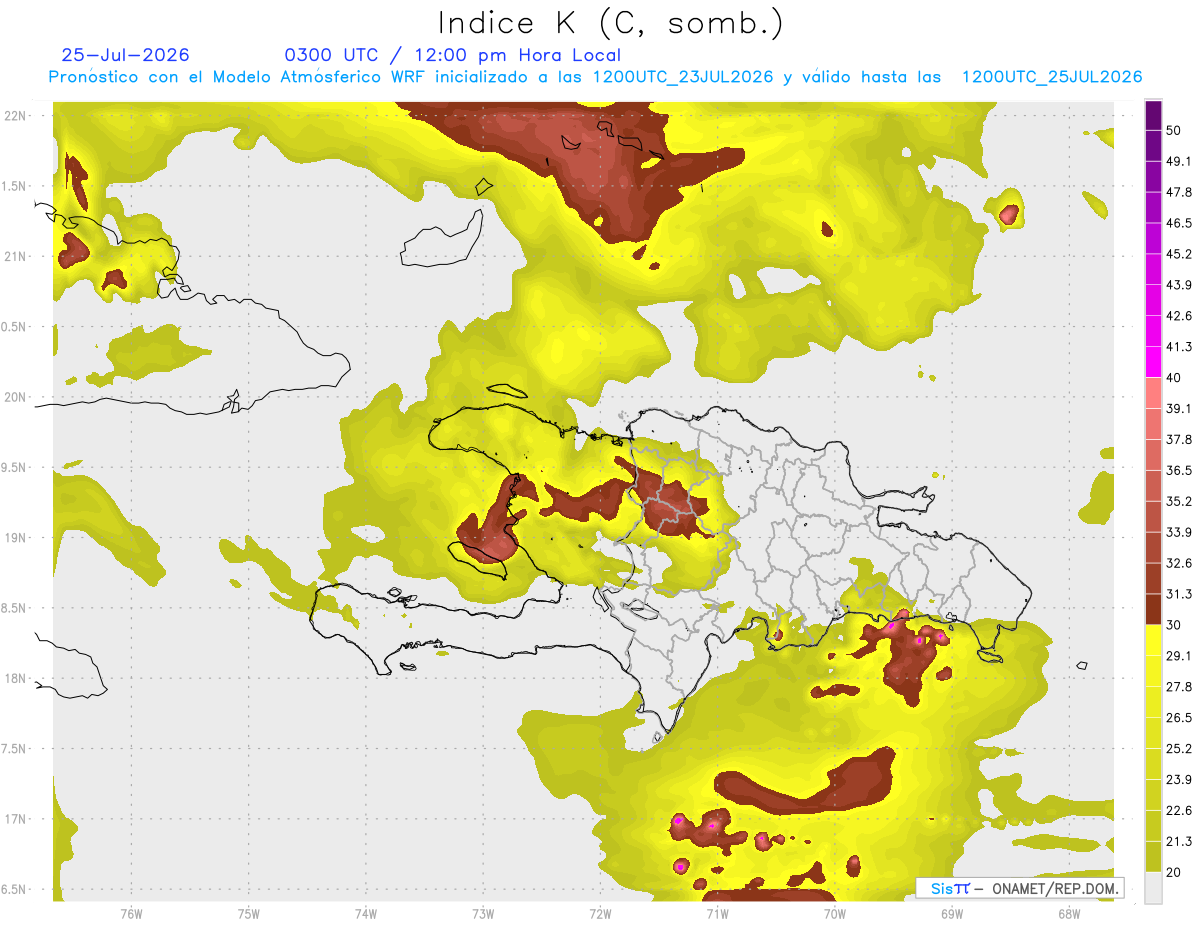Click colorbar value "31.3"
This screenshot has width=1200, height=927.
[x=1178, y=594]
